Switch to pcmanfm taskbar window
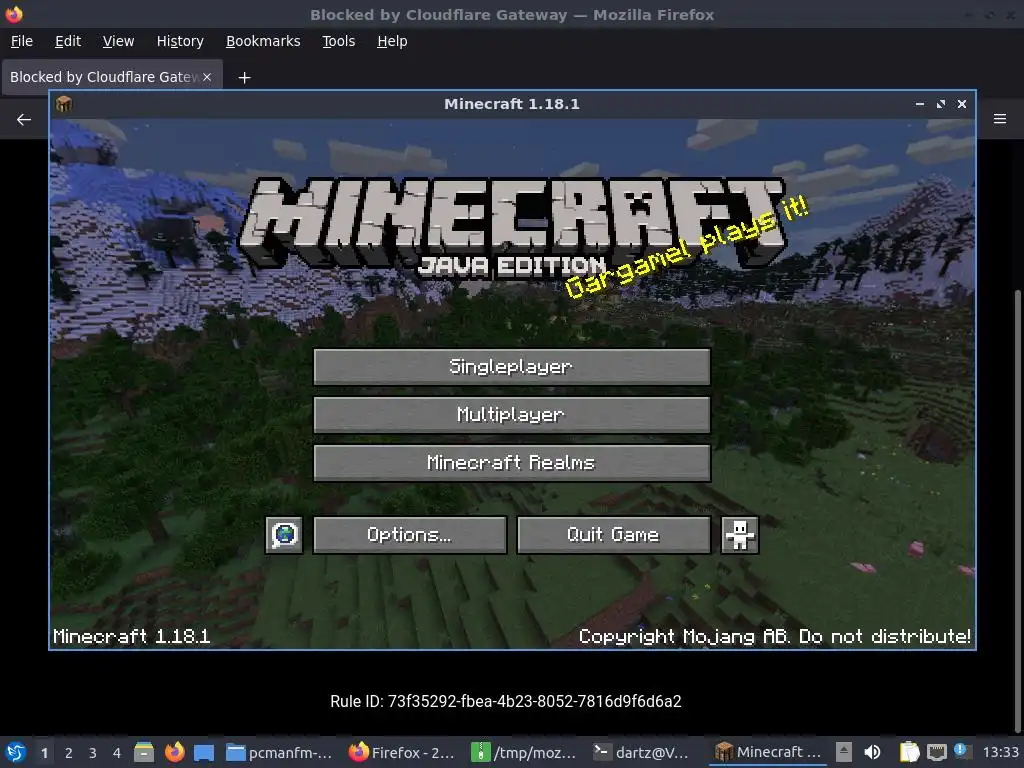Viewport: 1024px width, 768px height. point(279,752)
